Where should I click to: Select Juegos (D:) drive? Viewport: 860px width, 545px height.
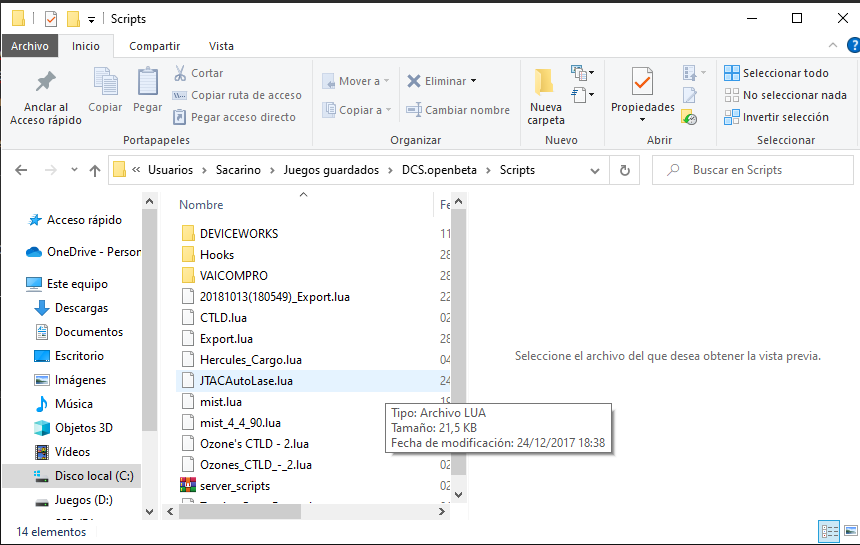(x=73, y=500)
